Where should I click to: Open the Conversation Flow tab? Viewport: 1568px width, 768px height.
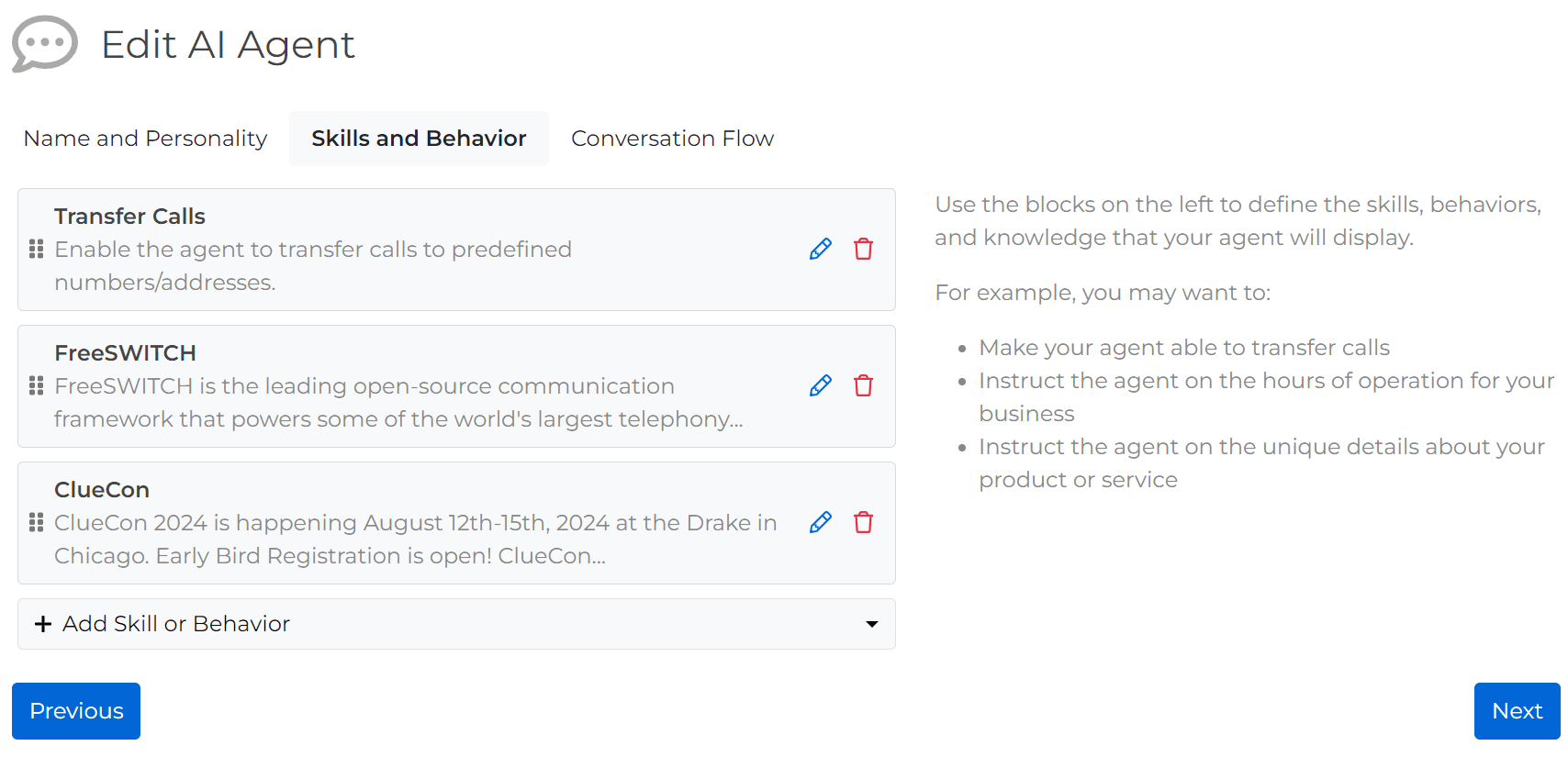point(672,139)
